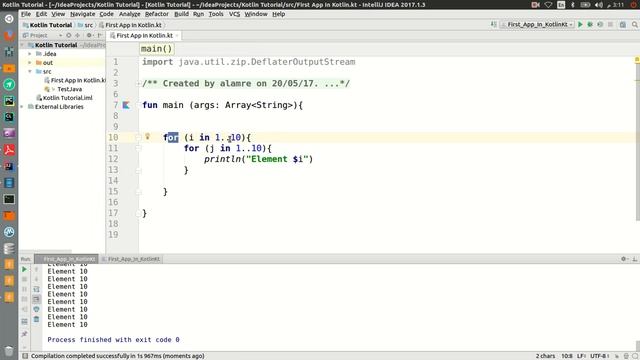Image resolution: width=640 pixels, height=360 pixels.
Task: Expand the .idea folder
Action: [30, 54]
